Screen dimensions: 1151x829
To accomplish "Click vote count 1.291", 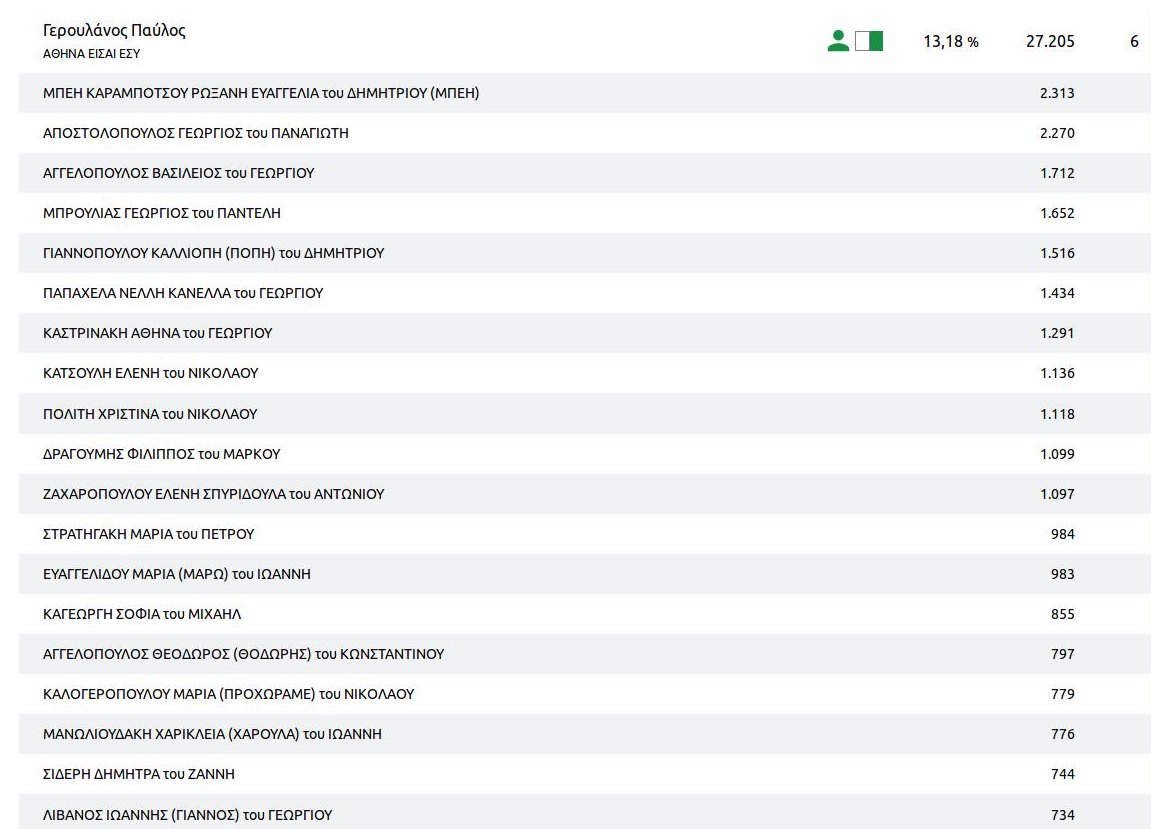I will click(x=1057, y=333).
